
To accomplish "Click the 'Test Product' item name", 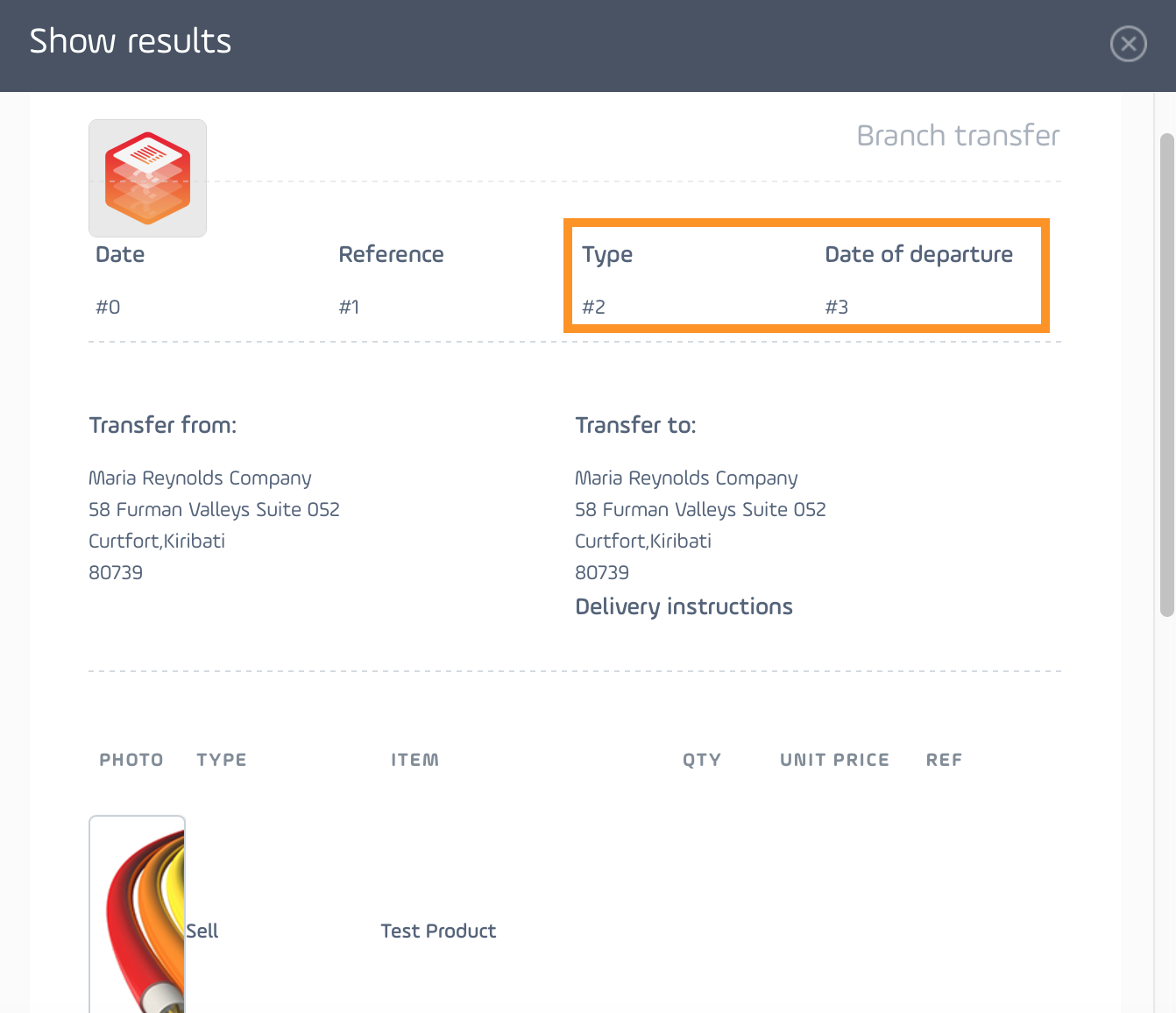I will pos(438,932).
